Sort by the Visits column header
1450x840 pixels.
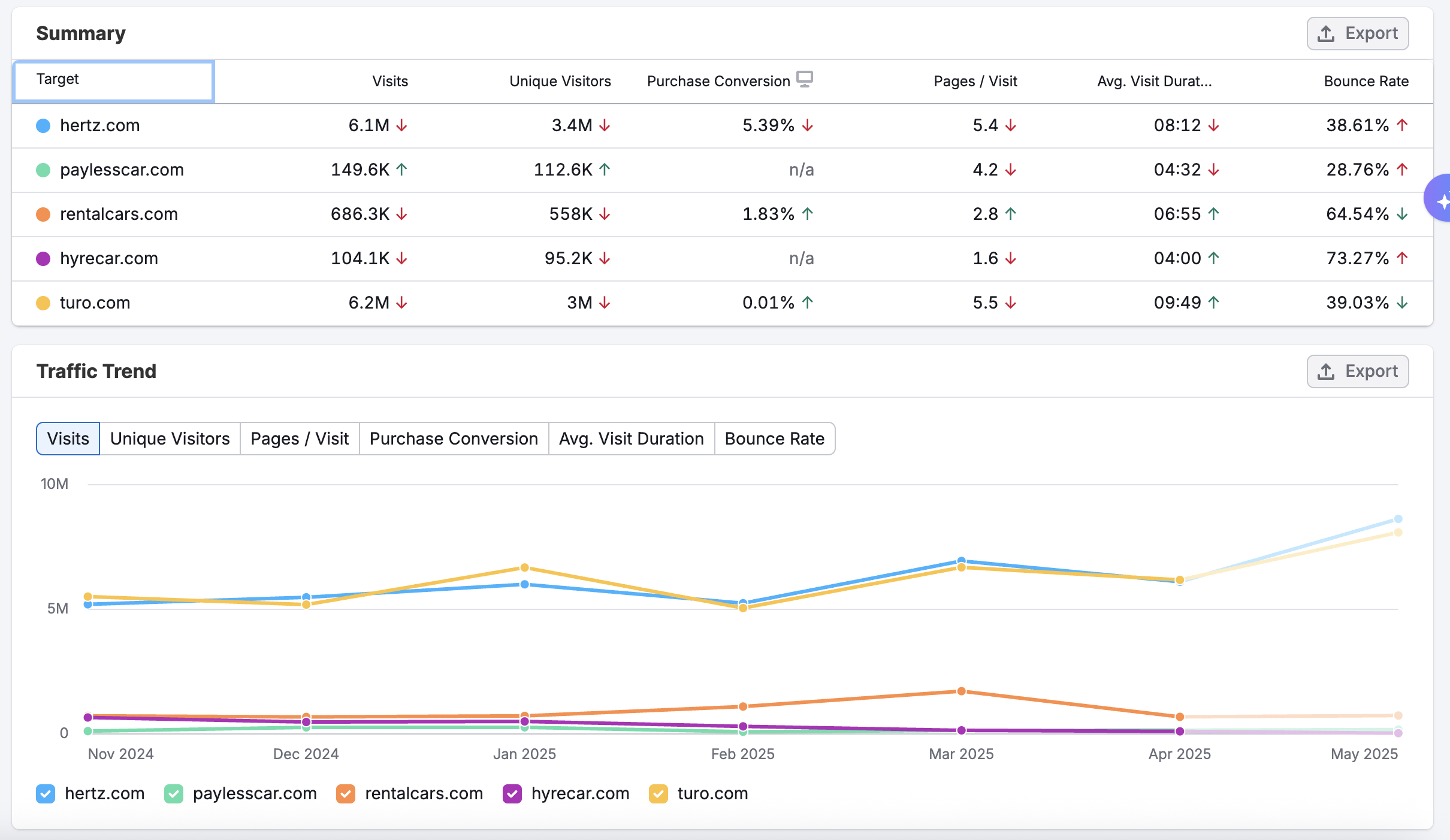pyautogui.click(x=389, y=81)
